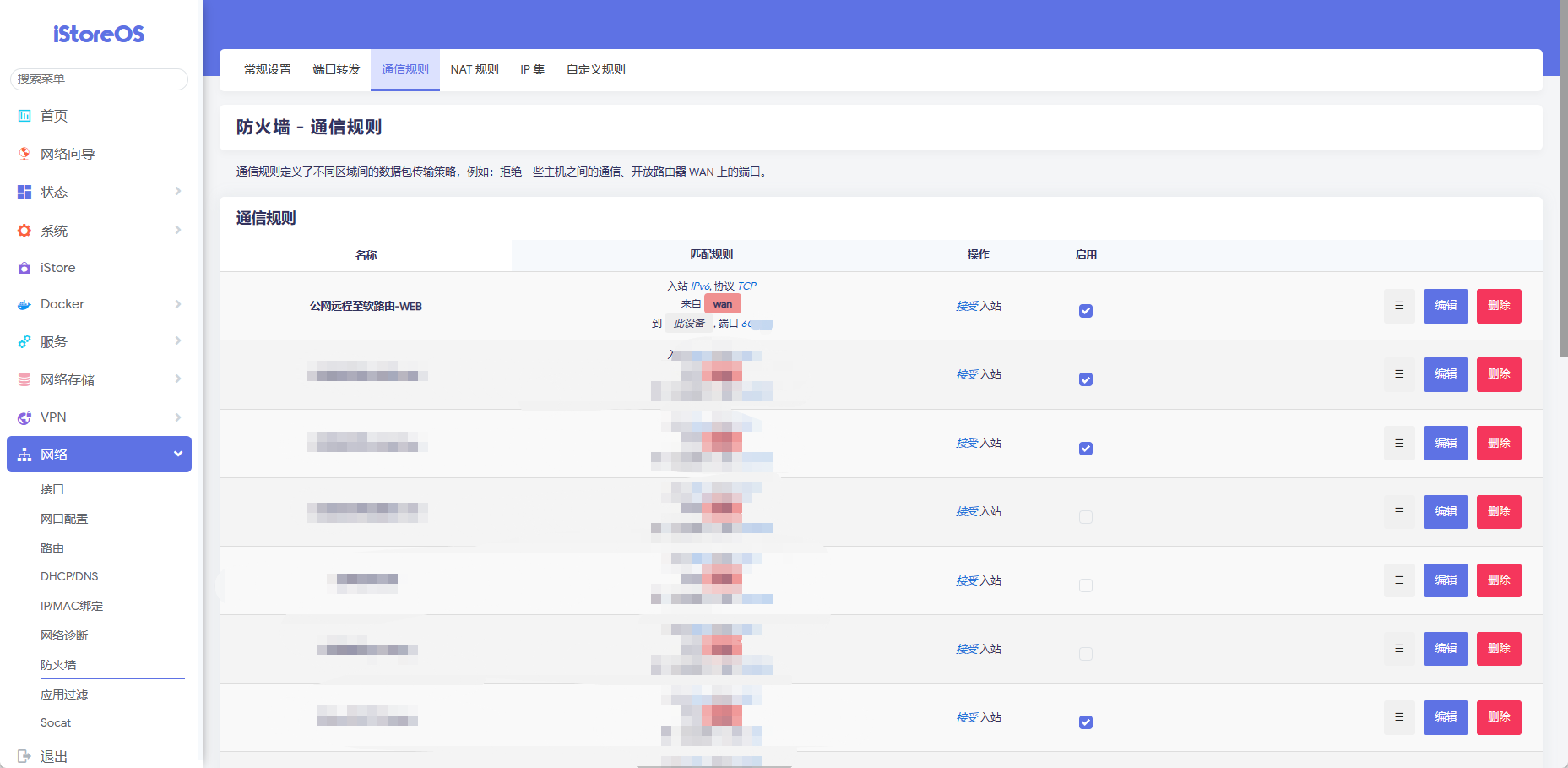The image size is (1568, 768).
Task: Expand the 状态 menu chevron
Action: (178, 192)
